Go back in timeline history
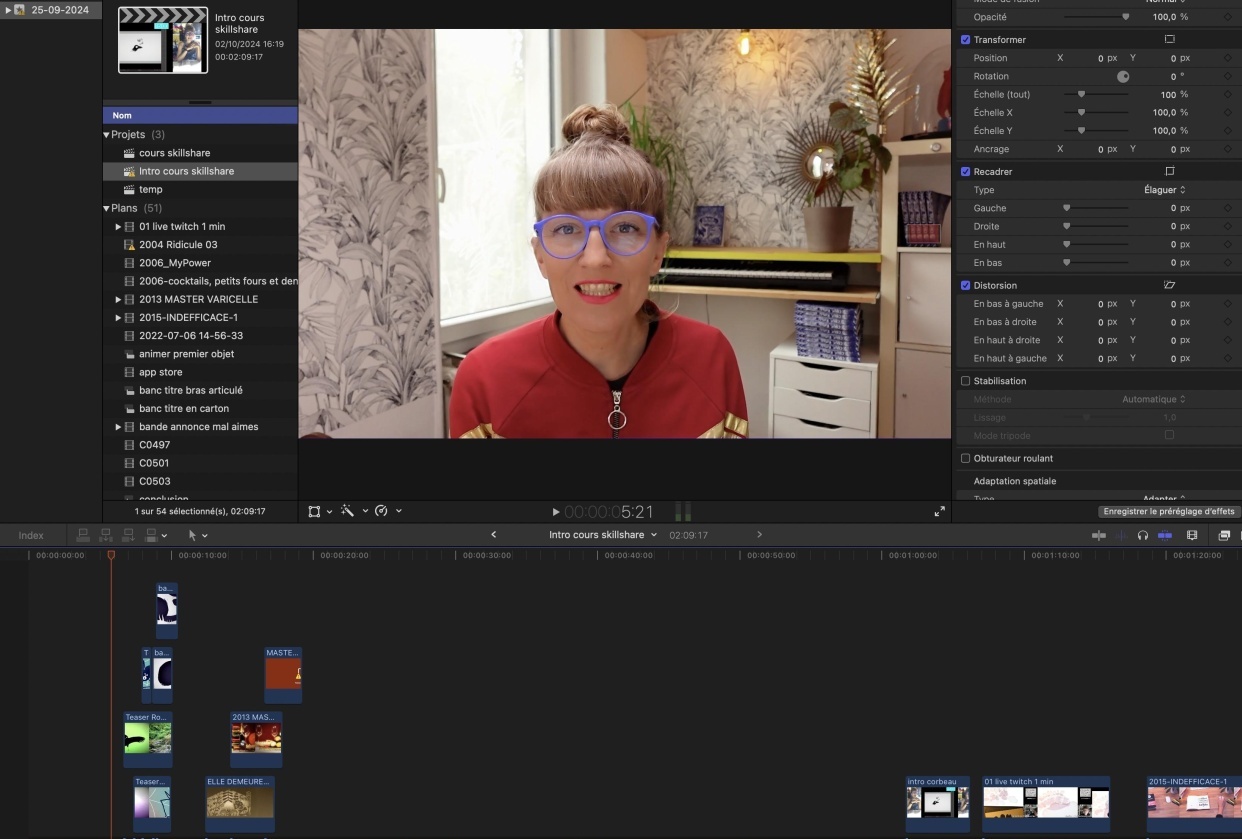The width and height of the screenshot is (1242, 839). point(493,535)
